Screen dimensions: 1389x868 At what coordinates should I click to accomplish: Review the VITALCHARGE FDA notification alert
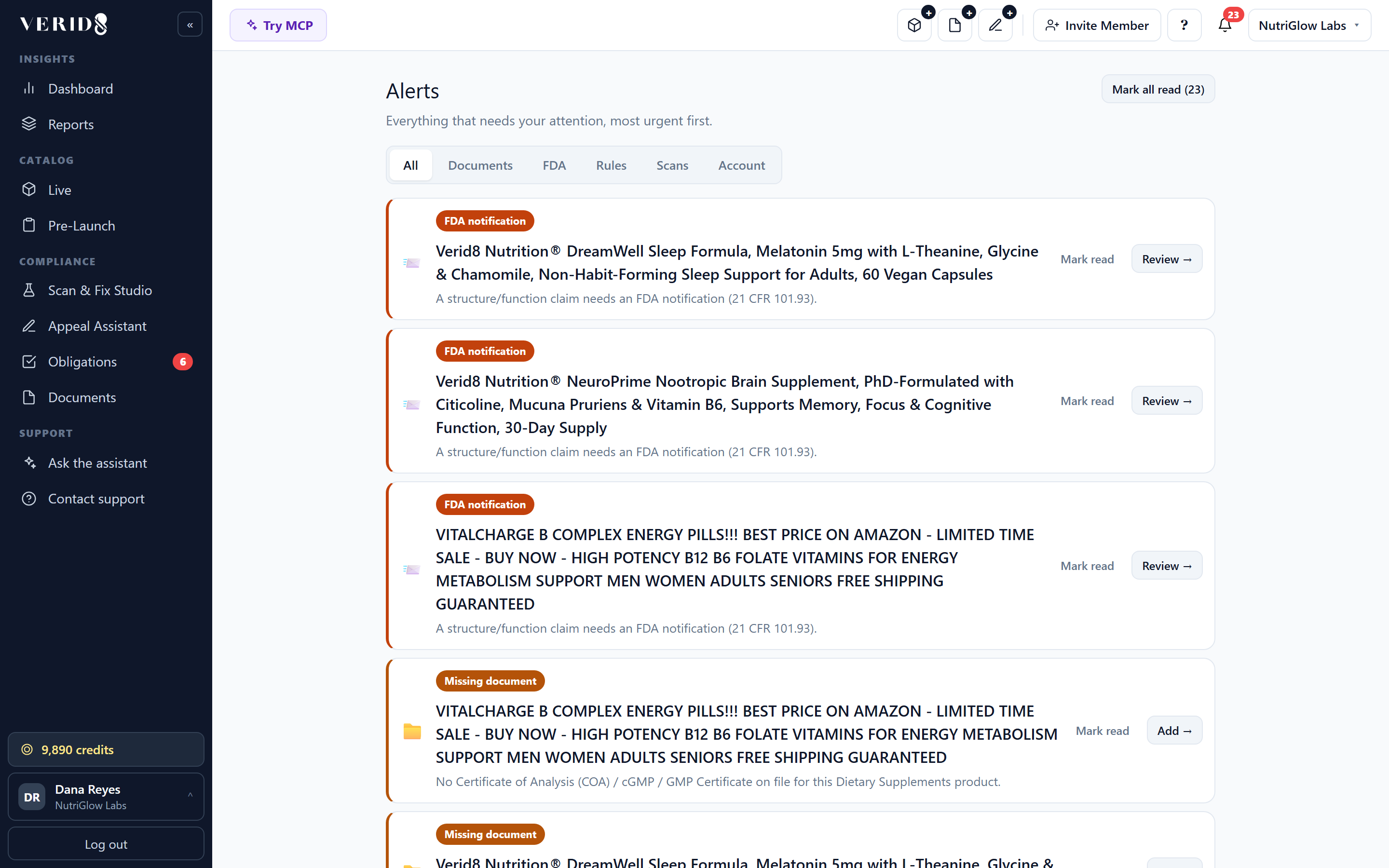pyautogui.click(x=1166, y=566)
